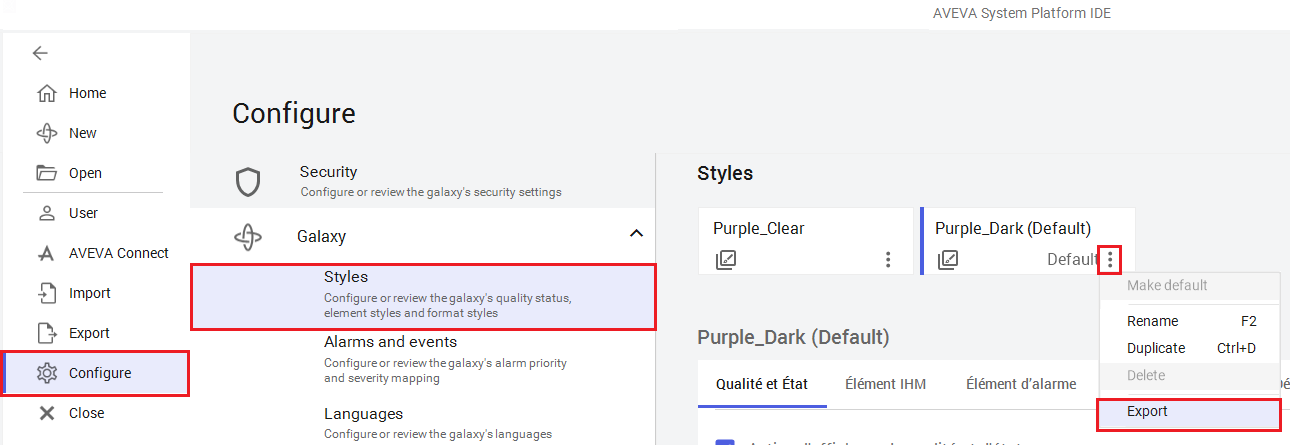Open Purple_Clear three-dot options menu
Image resolution: width=1290 pixels, height=445 pixels.
point(888,260)
